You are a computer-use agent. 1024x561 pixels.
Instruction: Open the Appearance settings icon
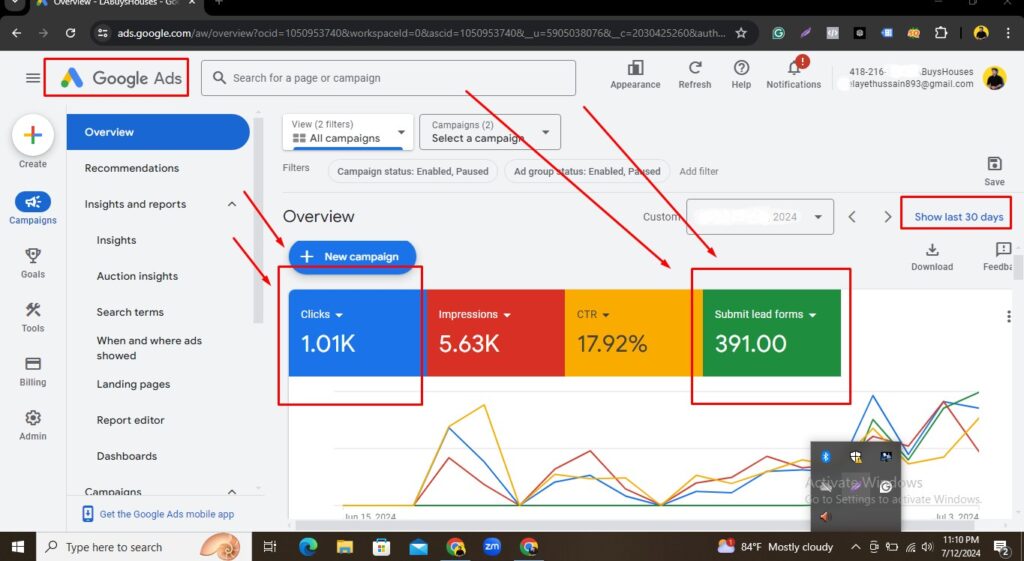click(635, 68)
